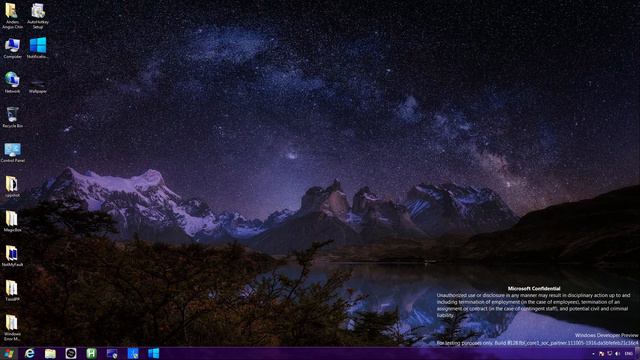Open the AutoHotkey Setup desktop icon
640x360 pixels.
point(38,16)
